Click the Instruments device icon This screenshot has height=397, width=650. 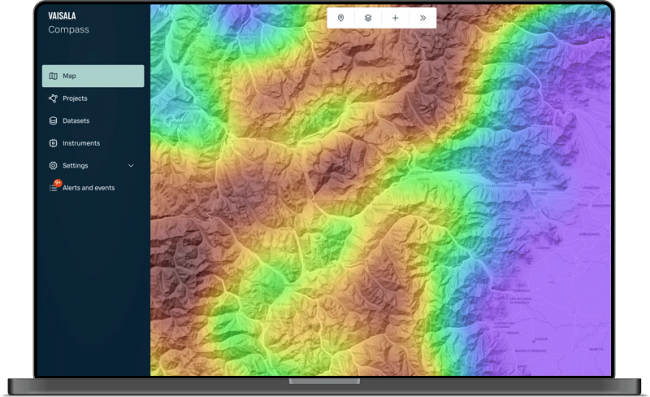click(53, 143)
